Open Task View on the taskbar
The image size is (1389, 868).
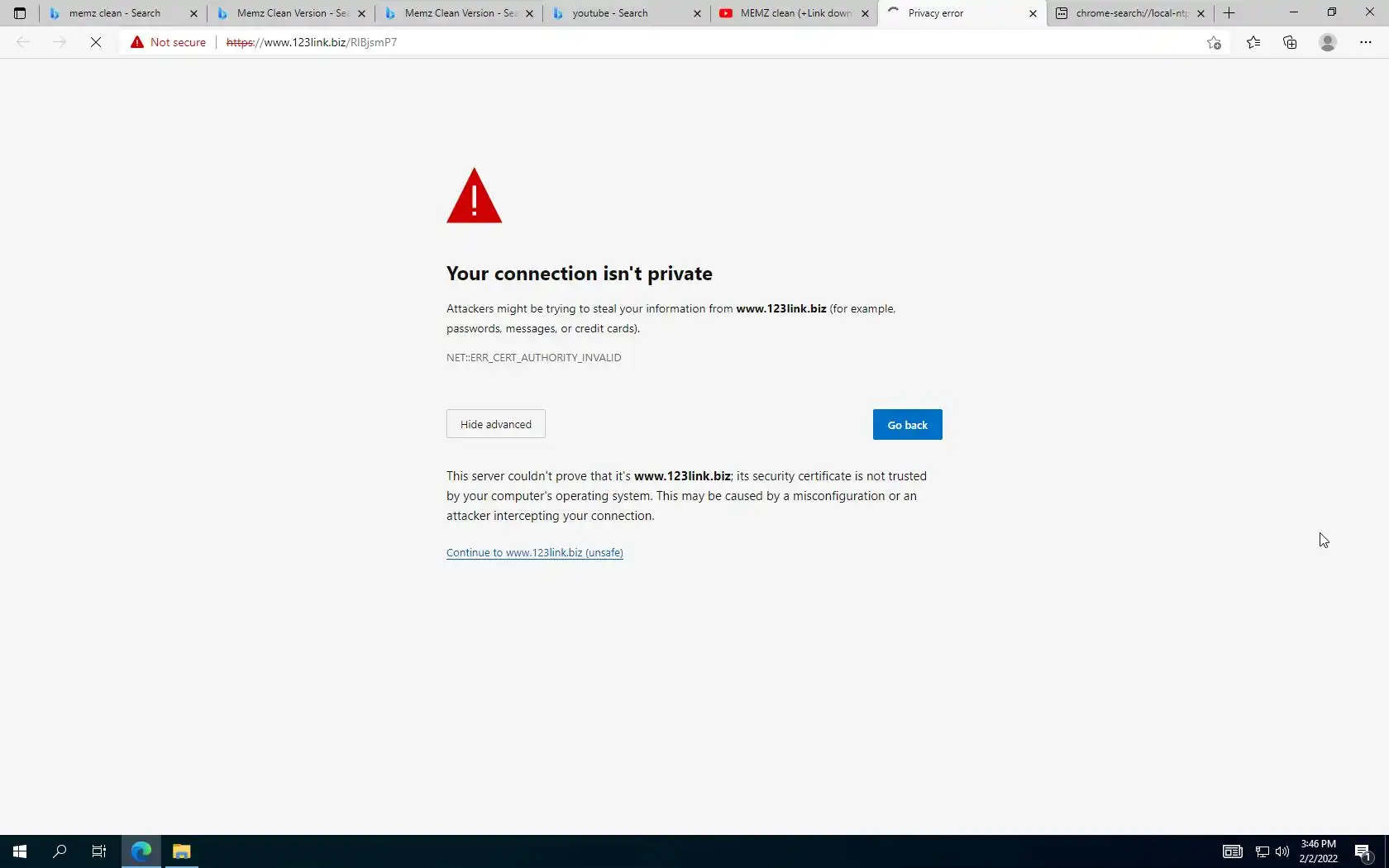[99, 851]
